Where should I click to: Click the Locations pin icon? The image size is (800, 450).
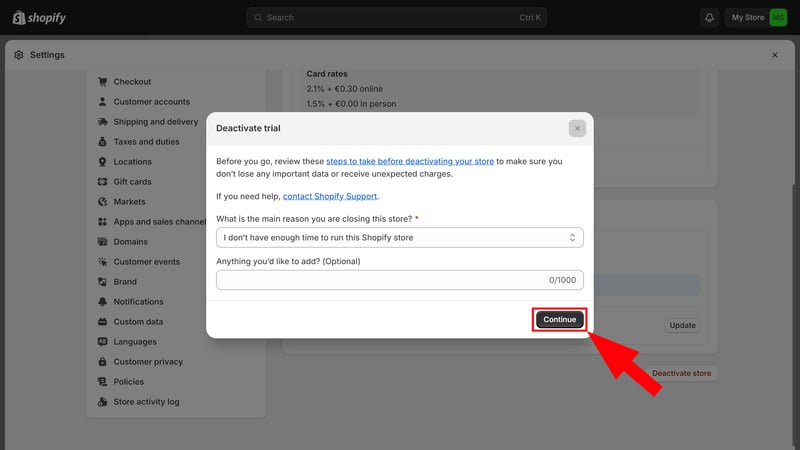pos(103,162)
